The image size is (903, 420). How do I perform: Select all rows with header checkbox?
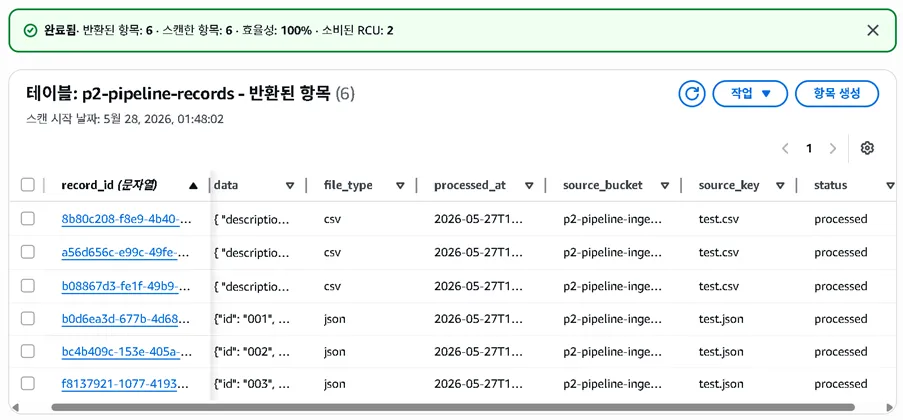click(28, 185)
